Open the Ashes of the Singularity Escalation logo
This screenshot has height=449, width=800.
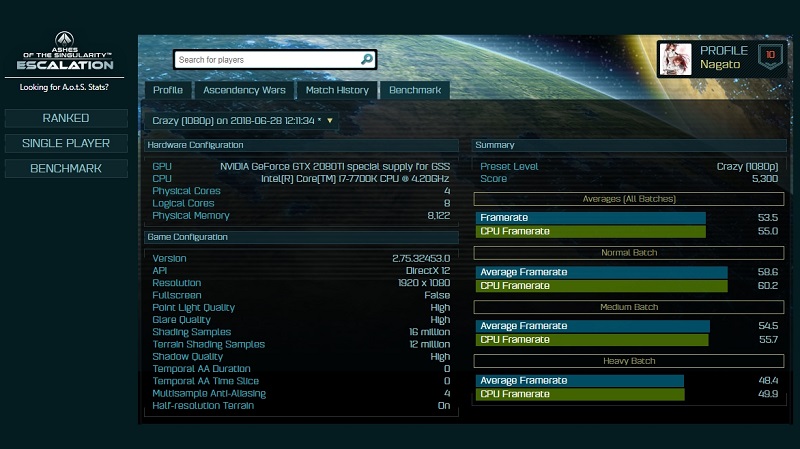pos(65,51)
